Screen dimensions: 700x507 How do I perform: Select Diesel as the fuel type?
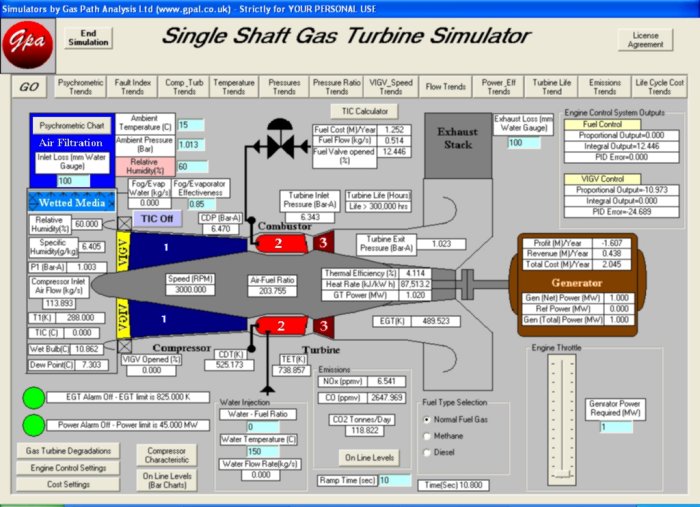tap(429, 452)
